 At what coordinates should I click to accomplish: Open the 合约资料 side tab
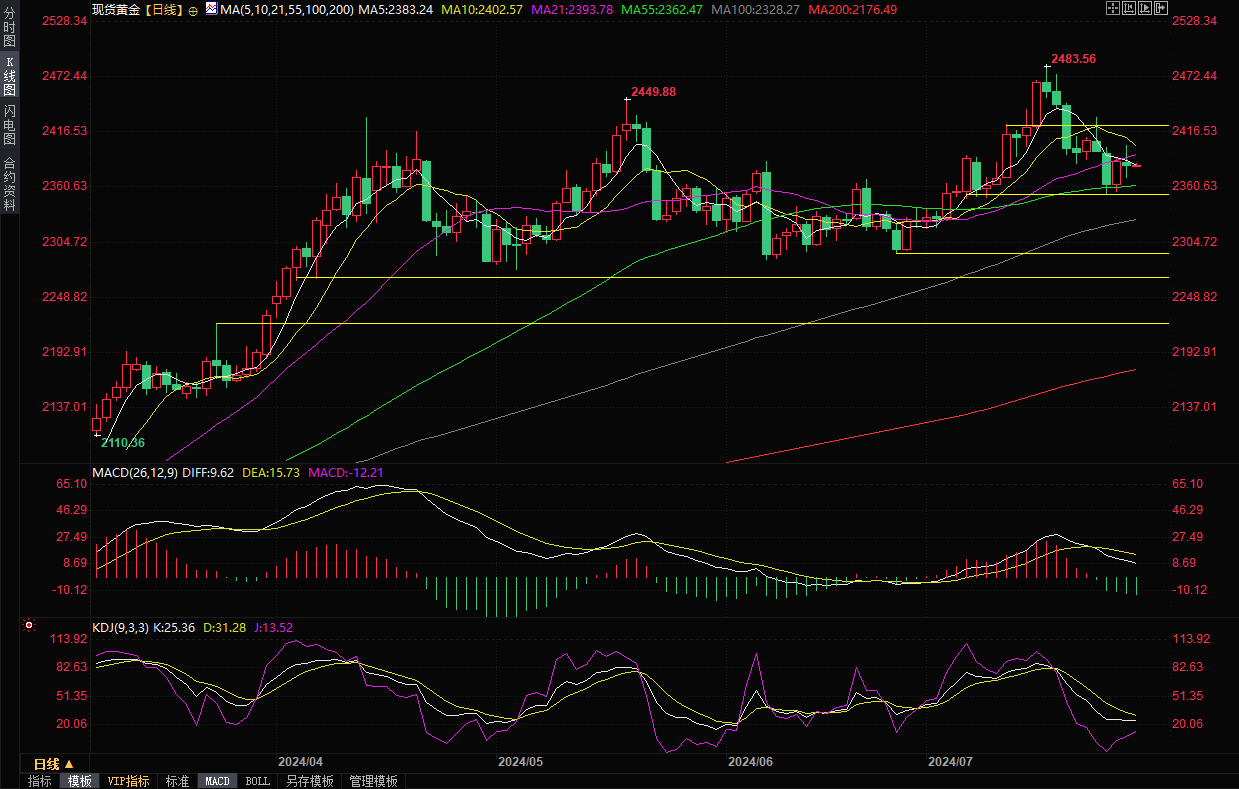(9, 183)
